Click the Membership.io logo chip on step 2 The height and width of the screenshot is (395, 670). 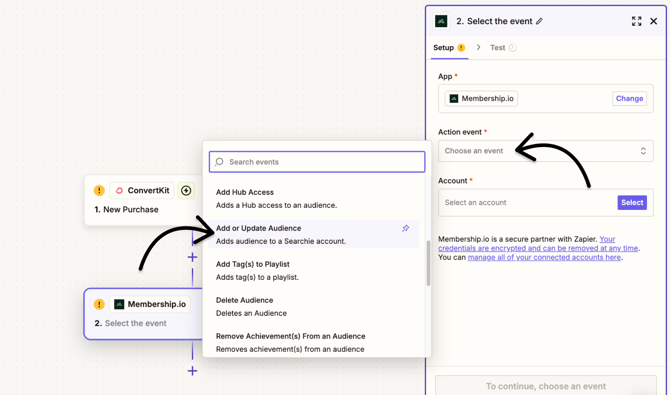point(150,304)
